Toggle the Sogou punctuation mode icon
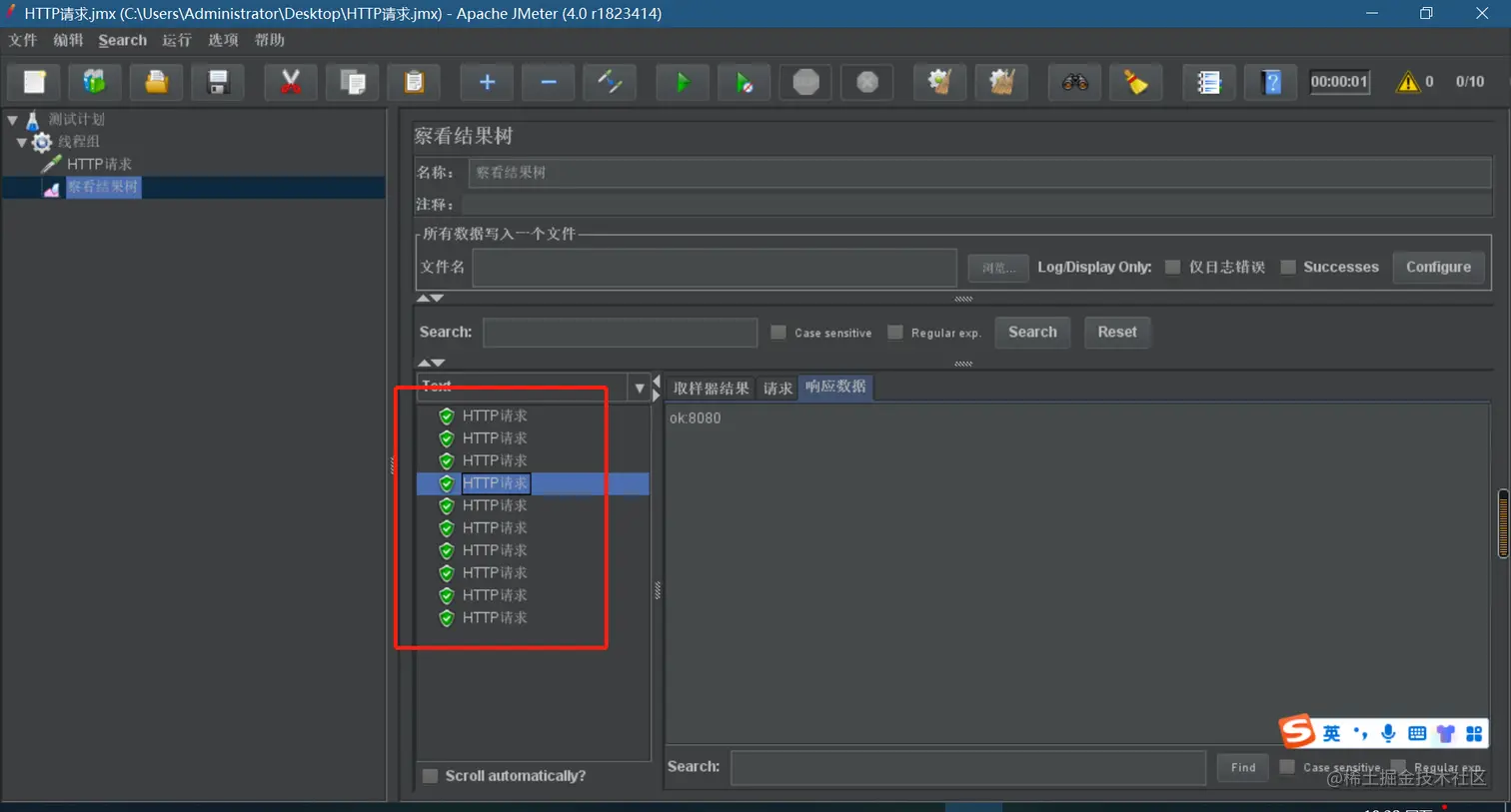 (1360, 733)
